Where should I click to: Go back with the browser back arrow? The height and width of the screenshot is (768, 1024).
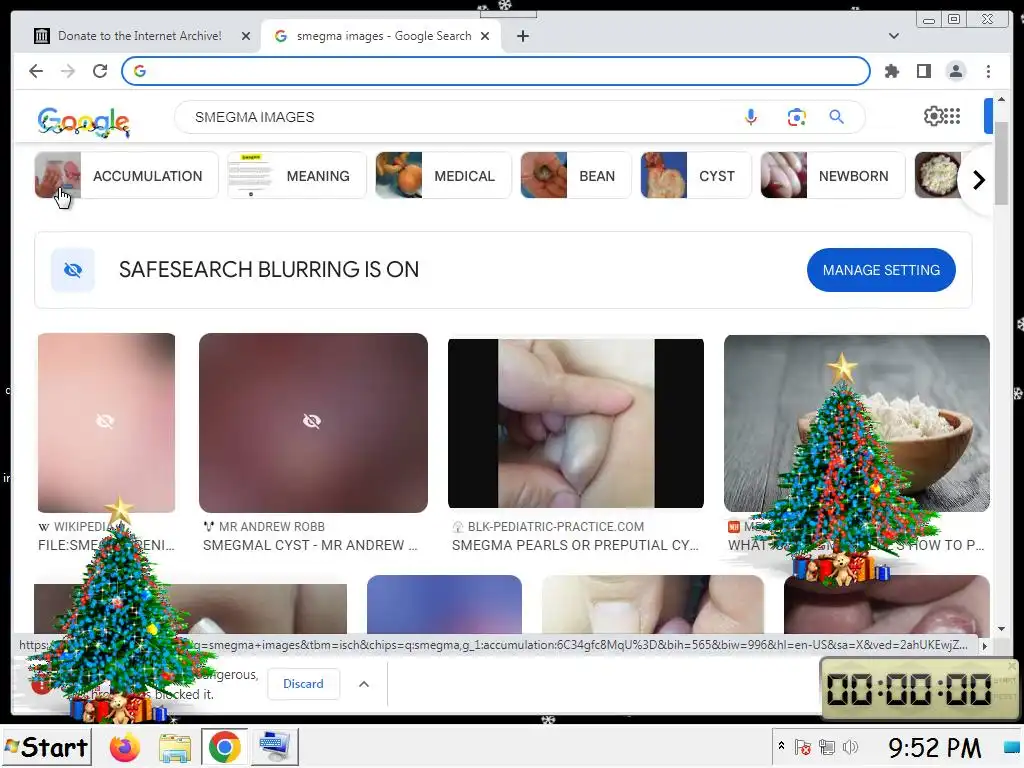[x=36, y=71]
